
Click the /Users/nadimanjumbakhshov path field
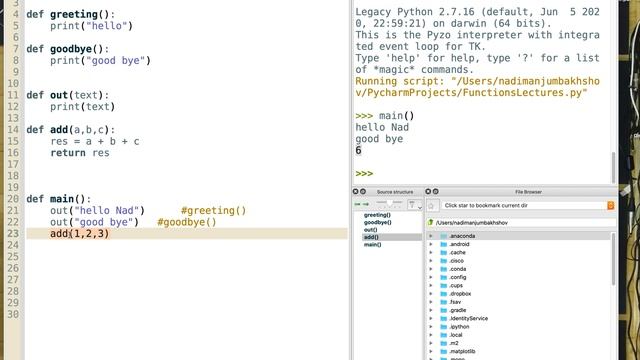pyautogui.click(x=525, y=222)
